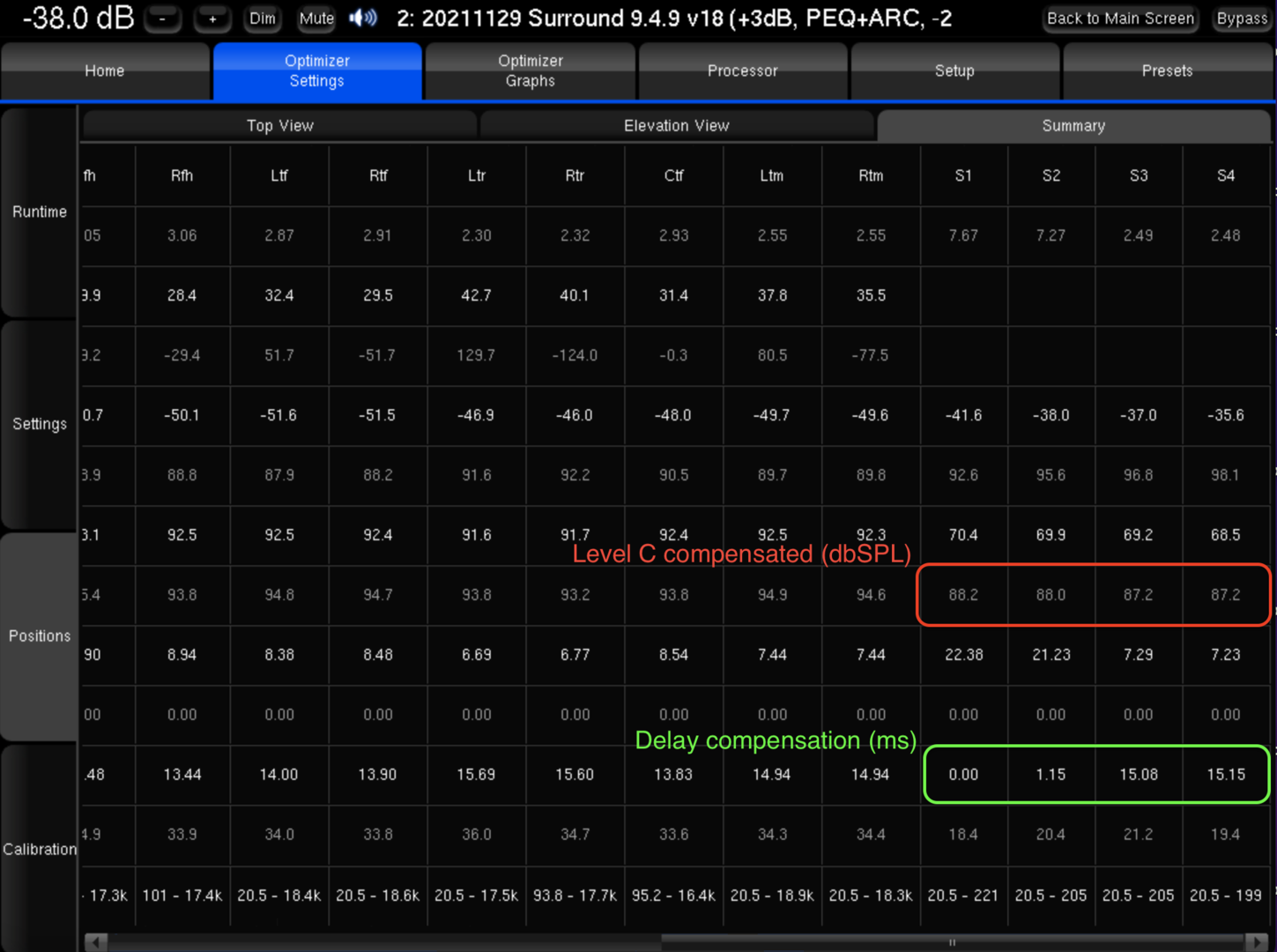The height and width of the screenshot is (952, 1277).
Task: Click the -35.6 value under S4
Action: click(x=1226, y=415)
